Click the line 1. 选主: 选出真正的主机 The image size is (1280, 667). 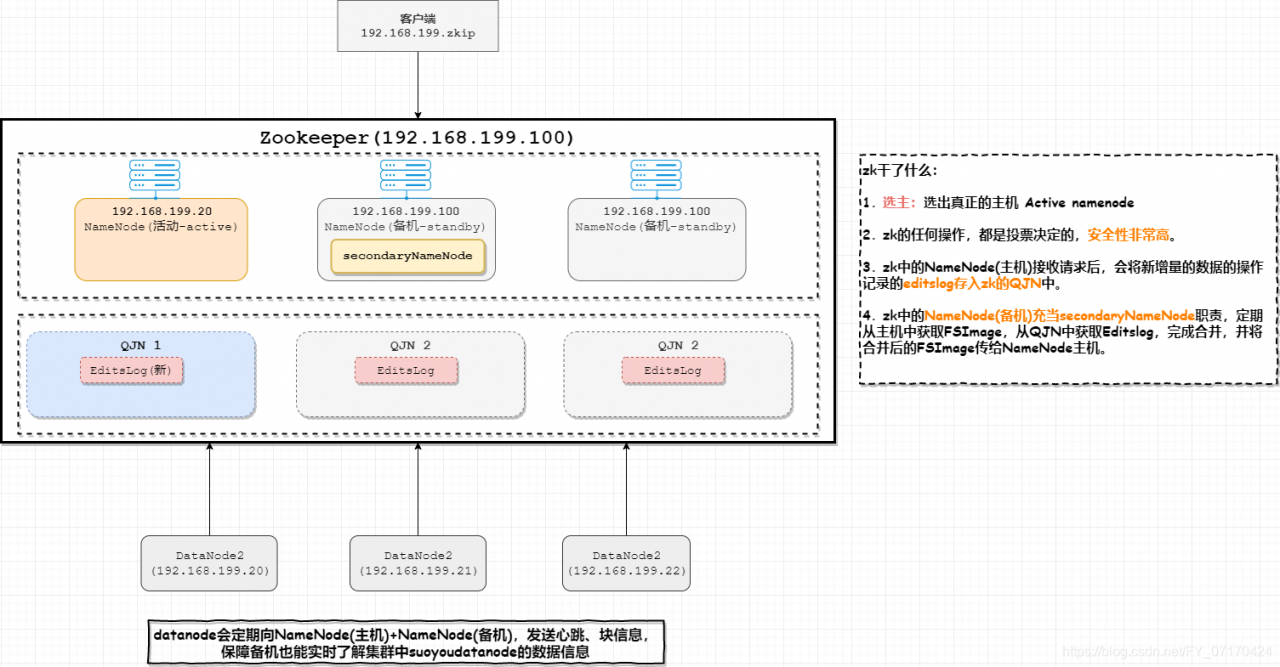click(998, 202)
